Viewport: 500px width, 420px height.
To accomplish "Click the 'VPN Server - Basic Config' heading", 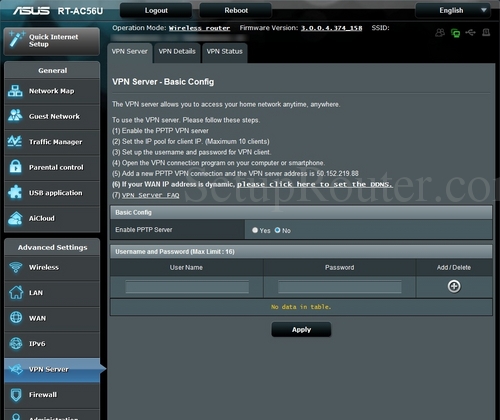I will pos(163,82).
